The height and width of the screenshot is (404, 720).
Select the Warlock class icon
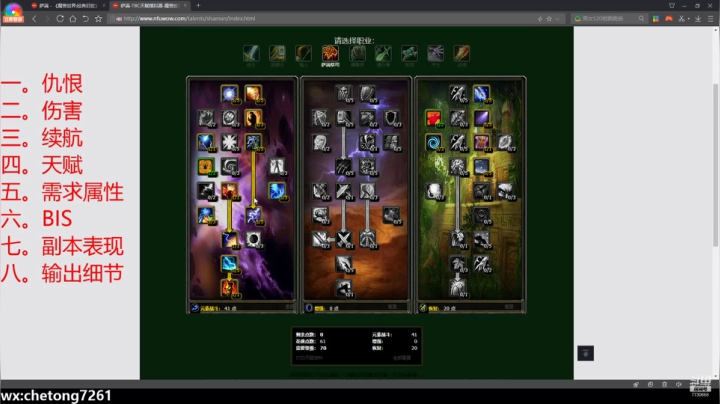(435, 53)
